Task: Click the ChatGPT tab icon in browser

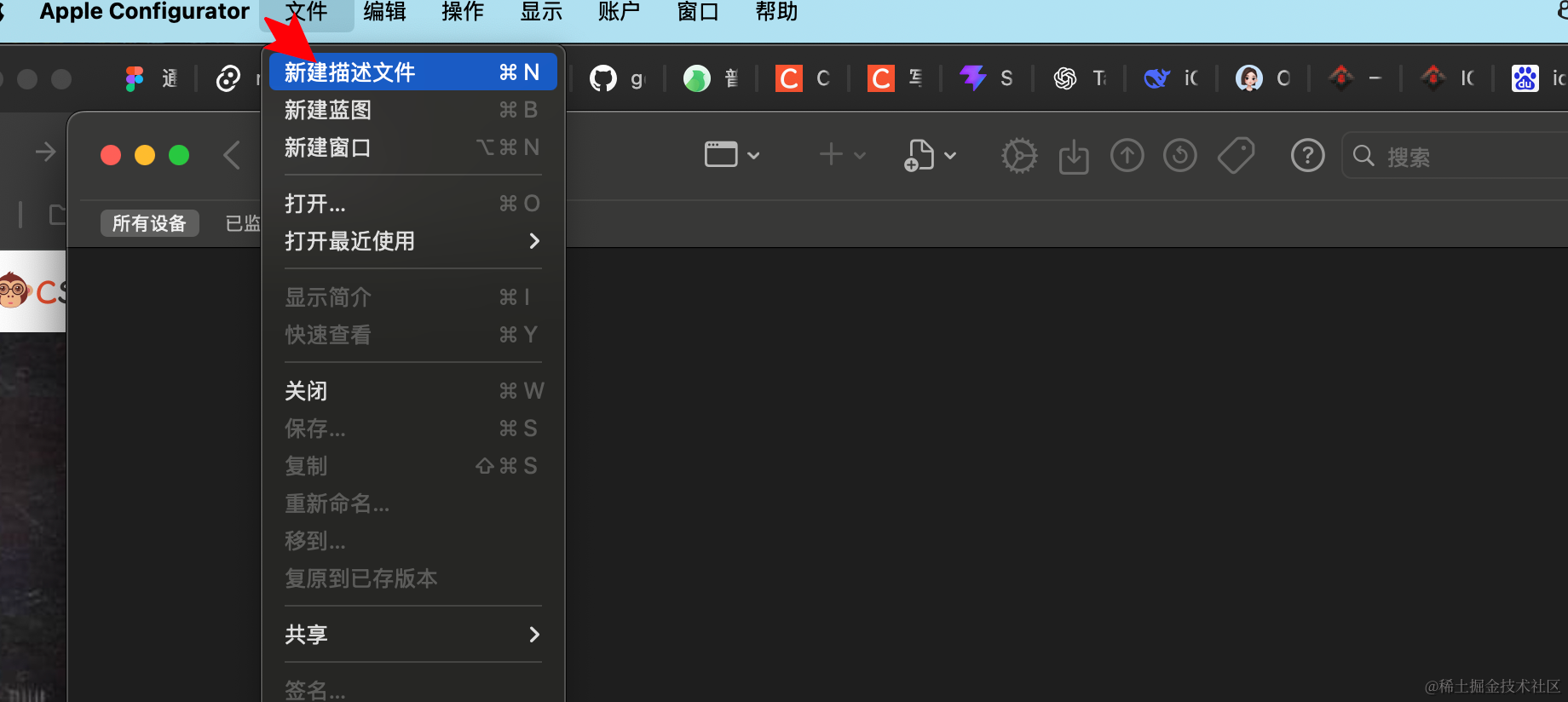Action: 1065,79
